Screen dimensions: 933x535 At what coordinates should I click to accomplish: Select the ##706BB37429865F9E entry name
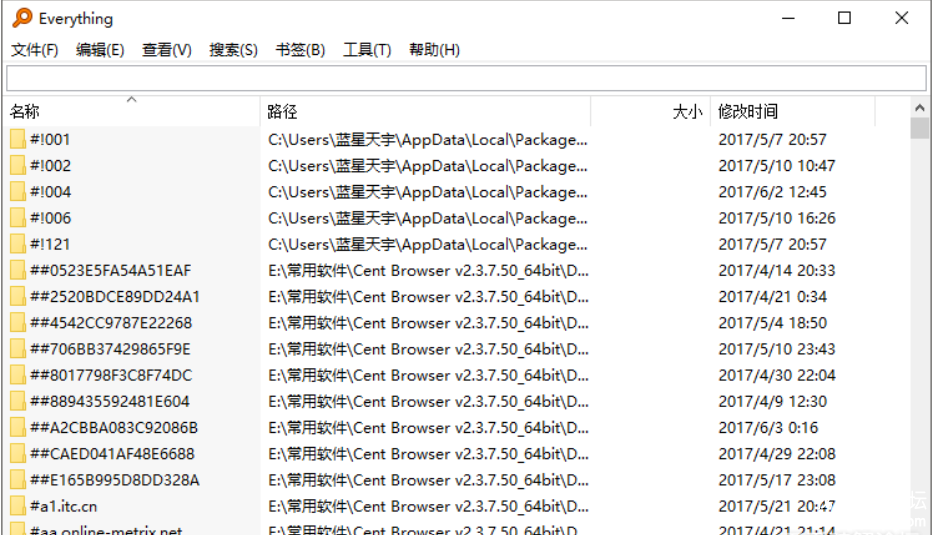pos(111,349)
